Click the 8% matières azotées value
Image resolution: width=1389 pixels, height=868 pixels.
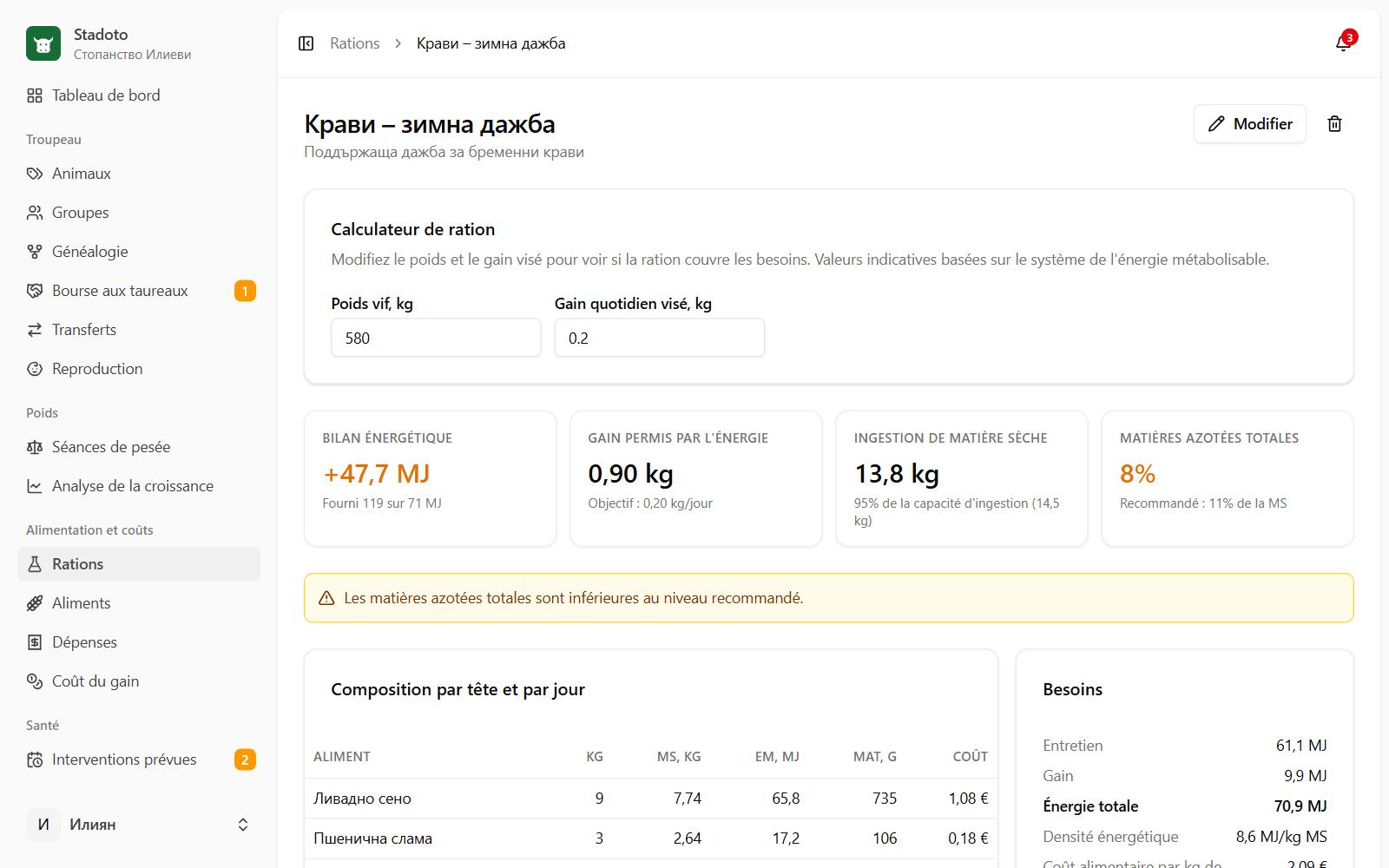[1137, 474]
